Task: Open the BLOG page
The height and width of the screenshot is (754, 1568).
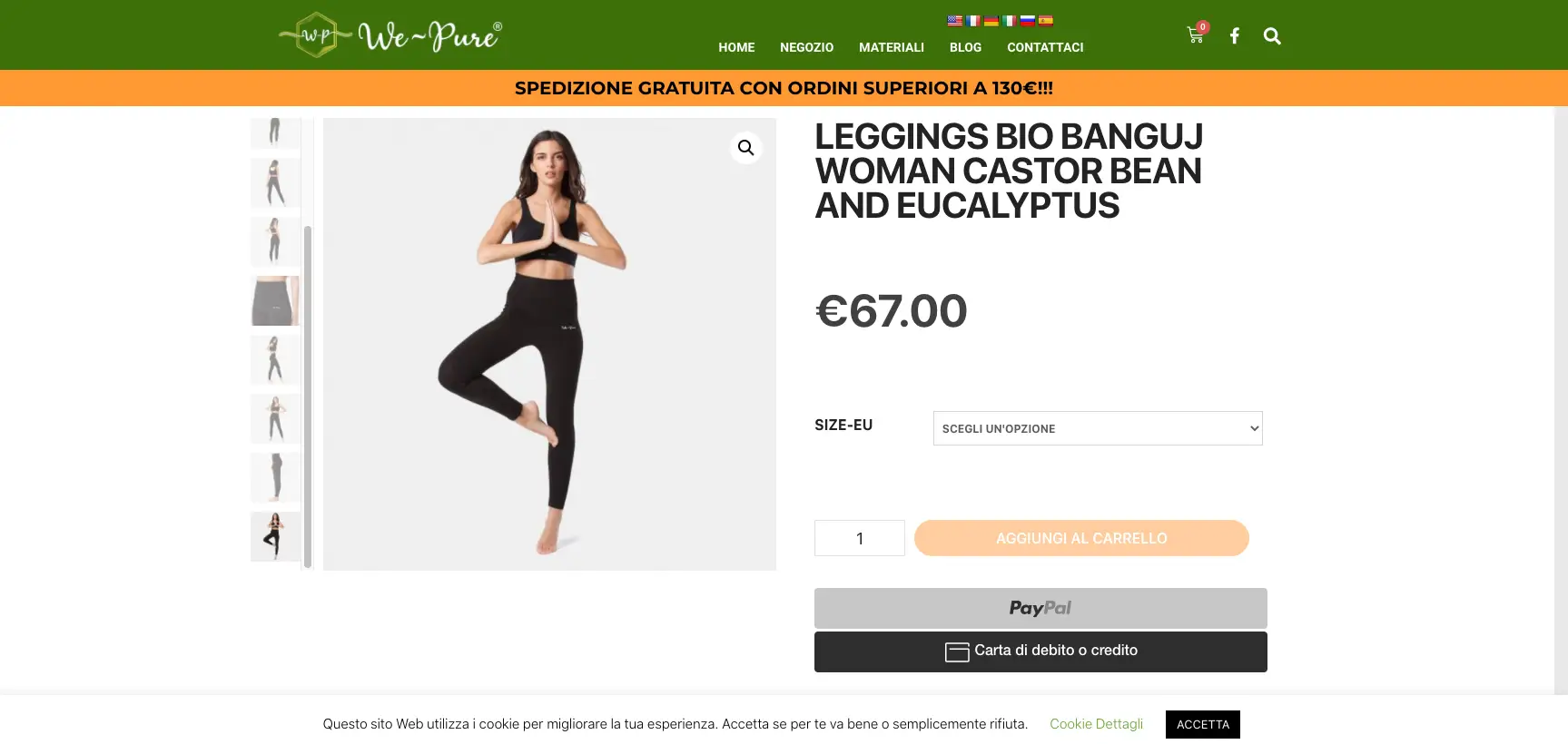Action: (965, 47)
